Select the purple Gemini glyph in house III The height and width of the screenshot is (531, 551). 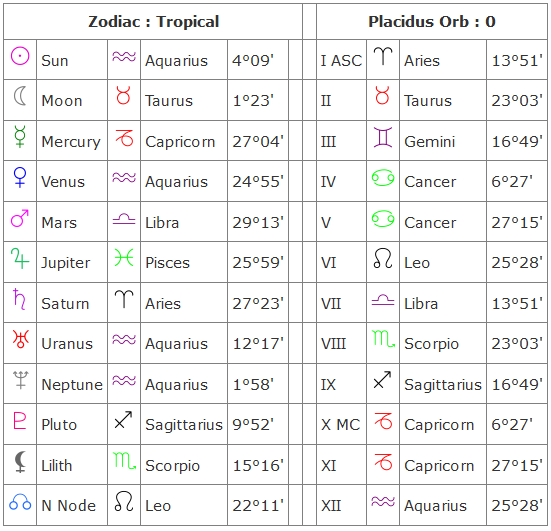point(383,137)
